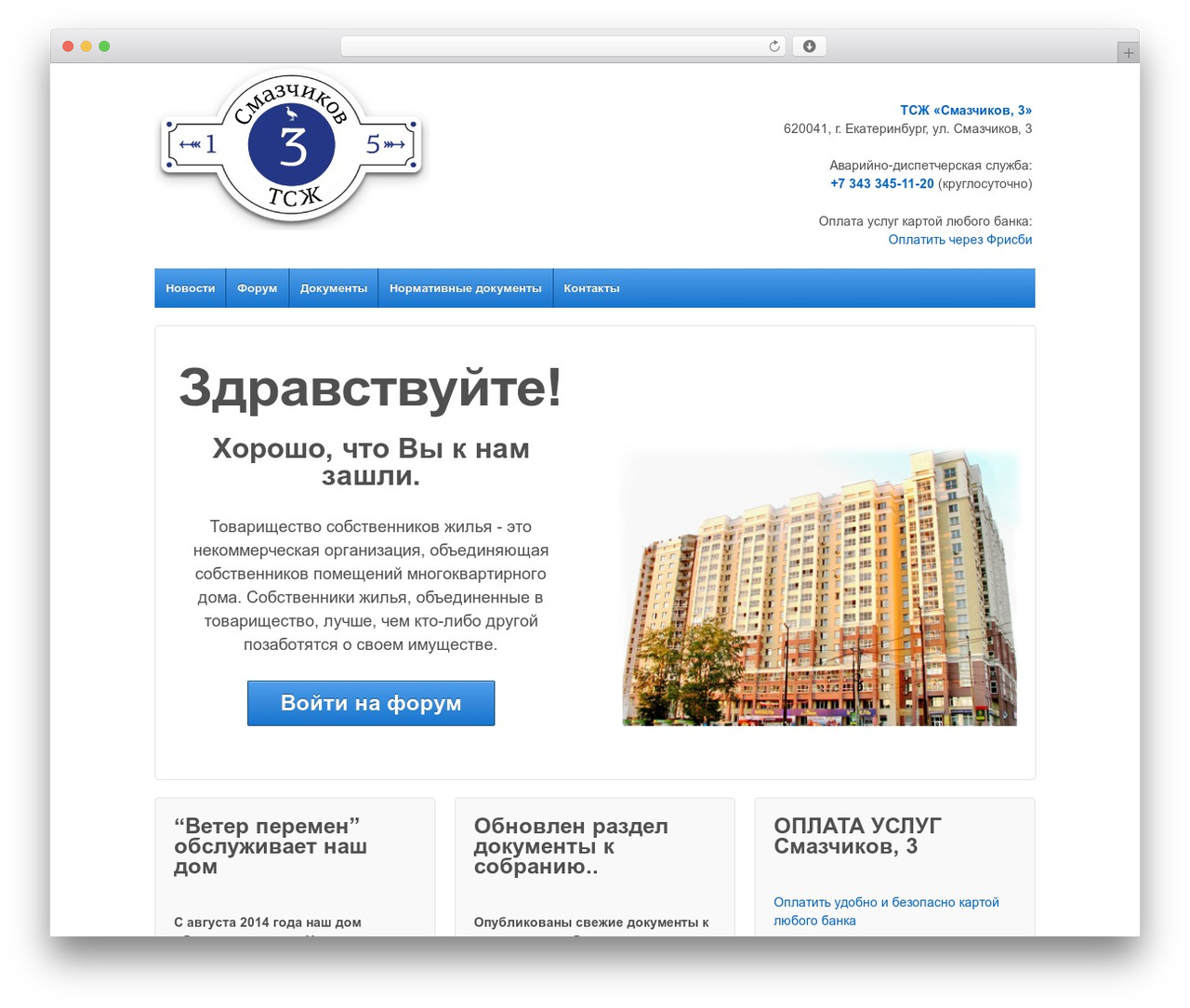Open the Контакты page

[x=592, y=288]
